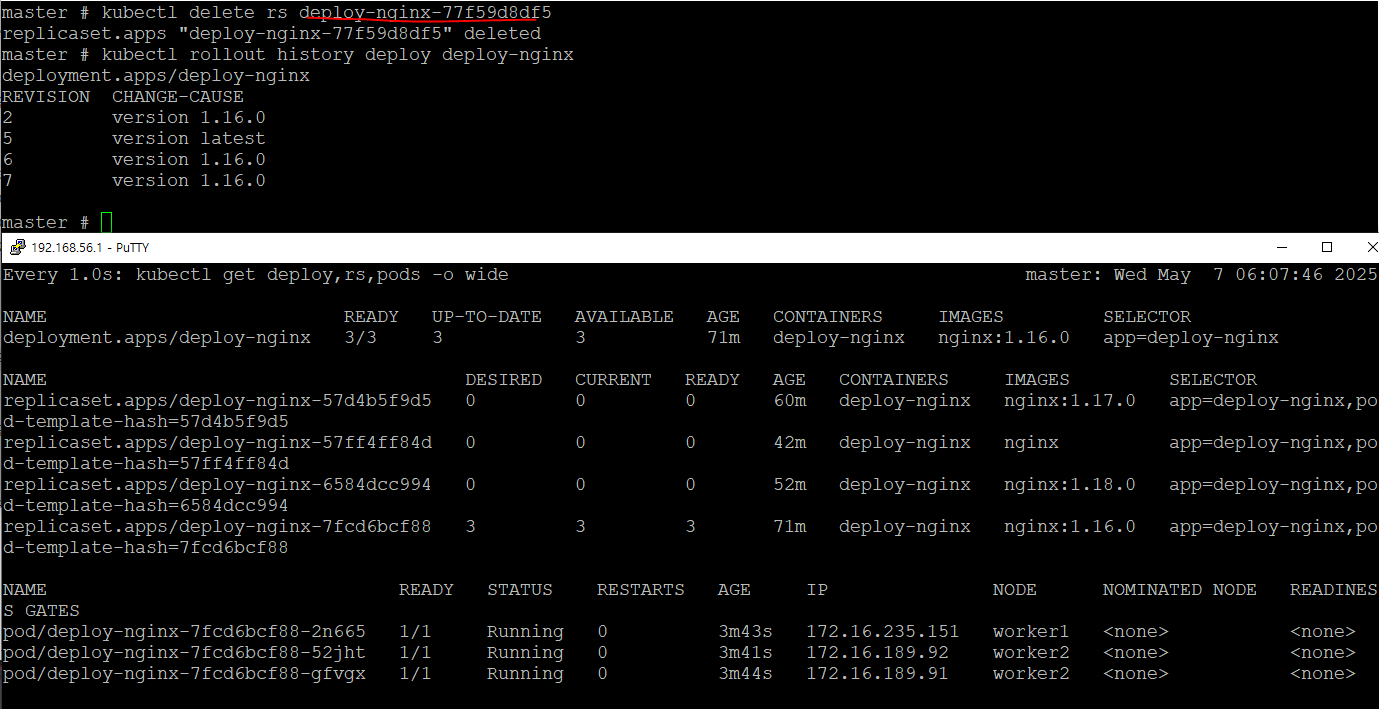Click the '192.168.56.1 - PuTTY' window title
The image size is (1379, 709).
(90, 247)
